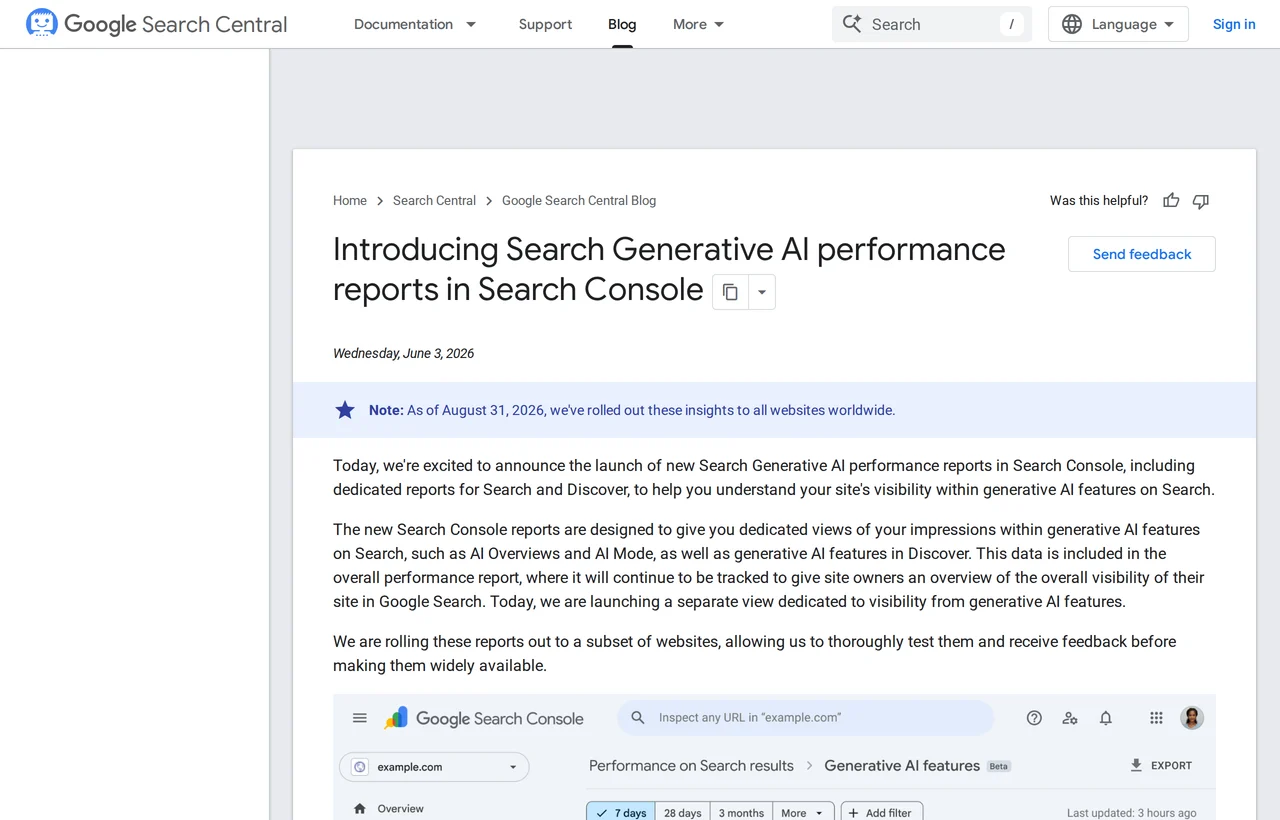Click Performance on Search results breadcrumb
Image resolution: width=1280 pixels, height=820 pixels.
pos(691,766)
